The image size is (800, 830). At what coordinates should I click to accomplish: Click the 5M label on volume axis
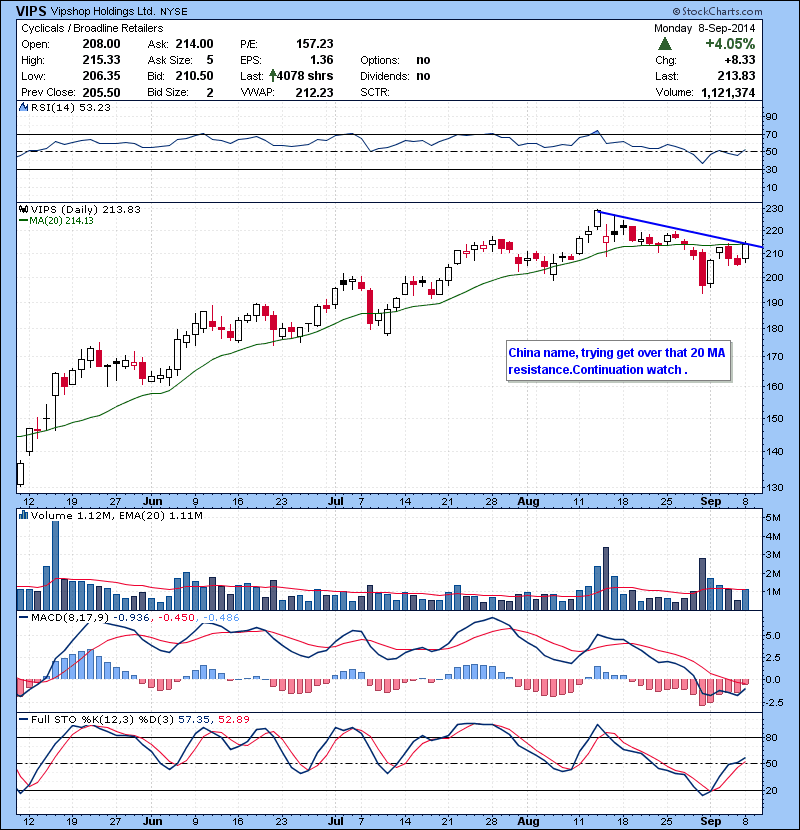point(773,517)
